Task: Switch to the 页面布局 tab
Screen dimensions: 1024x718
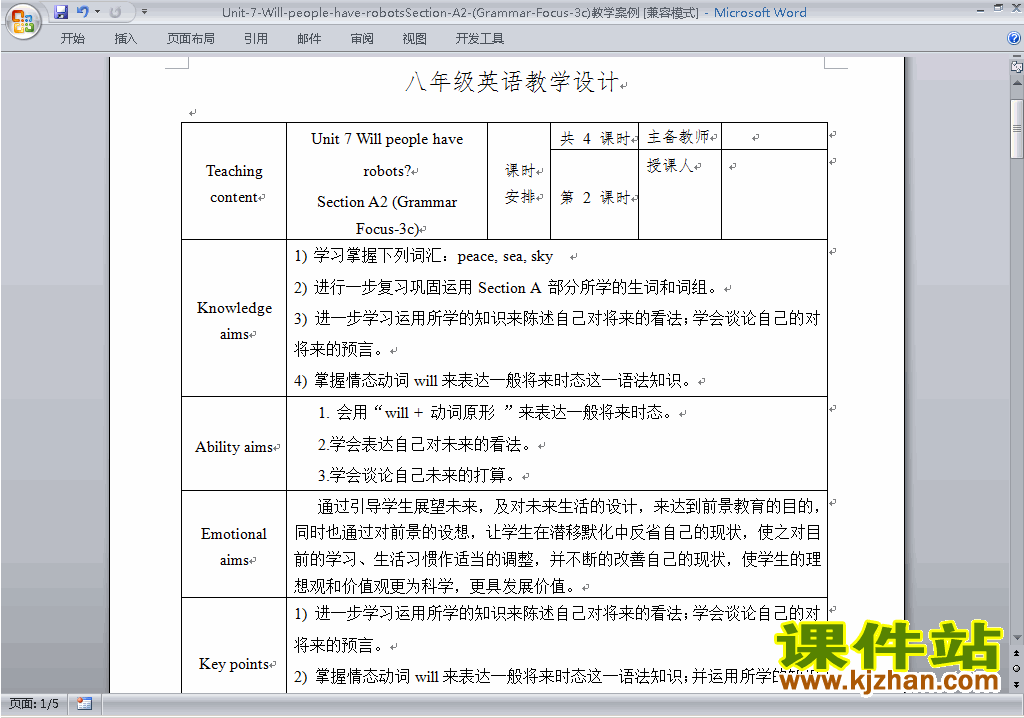Action: point(191,39)
